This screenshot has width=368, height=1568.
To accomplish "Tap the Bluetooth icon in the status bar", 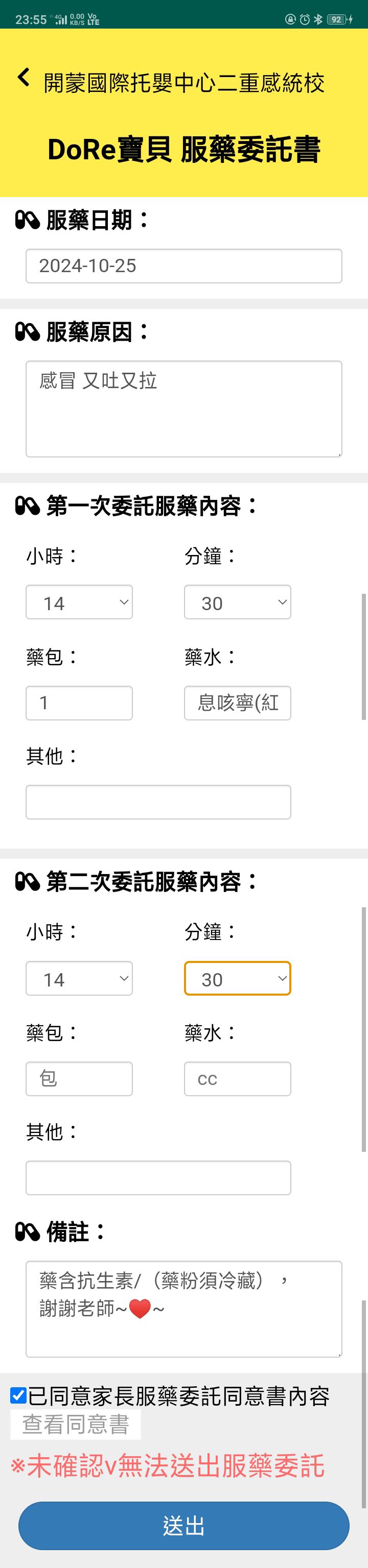I will point(318,19).
